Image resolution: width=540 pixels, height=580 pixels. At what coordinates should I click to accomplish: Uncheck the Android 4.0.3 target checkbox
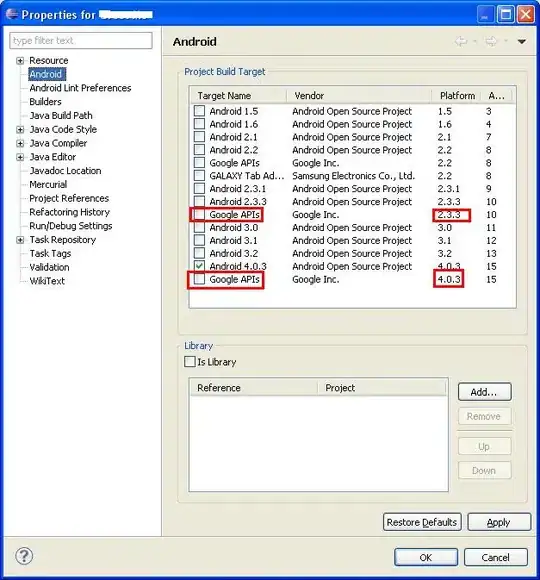tap(199, 266)
